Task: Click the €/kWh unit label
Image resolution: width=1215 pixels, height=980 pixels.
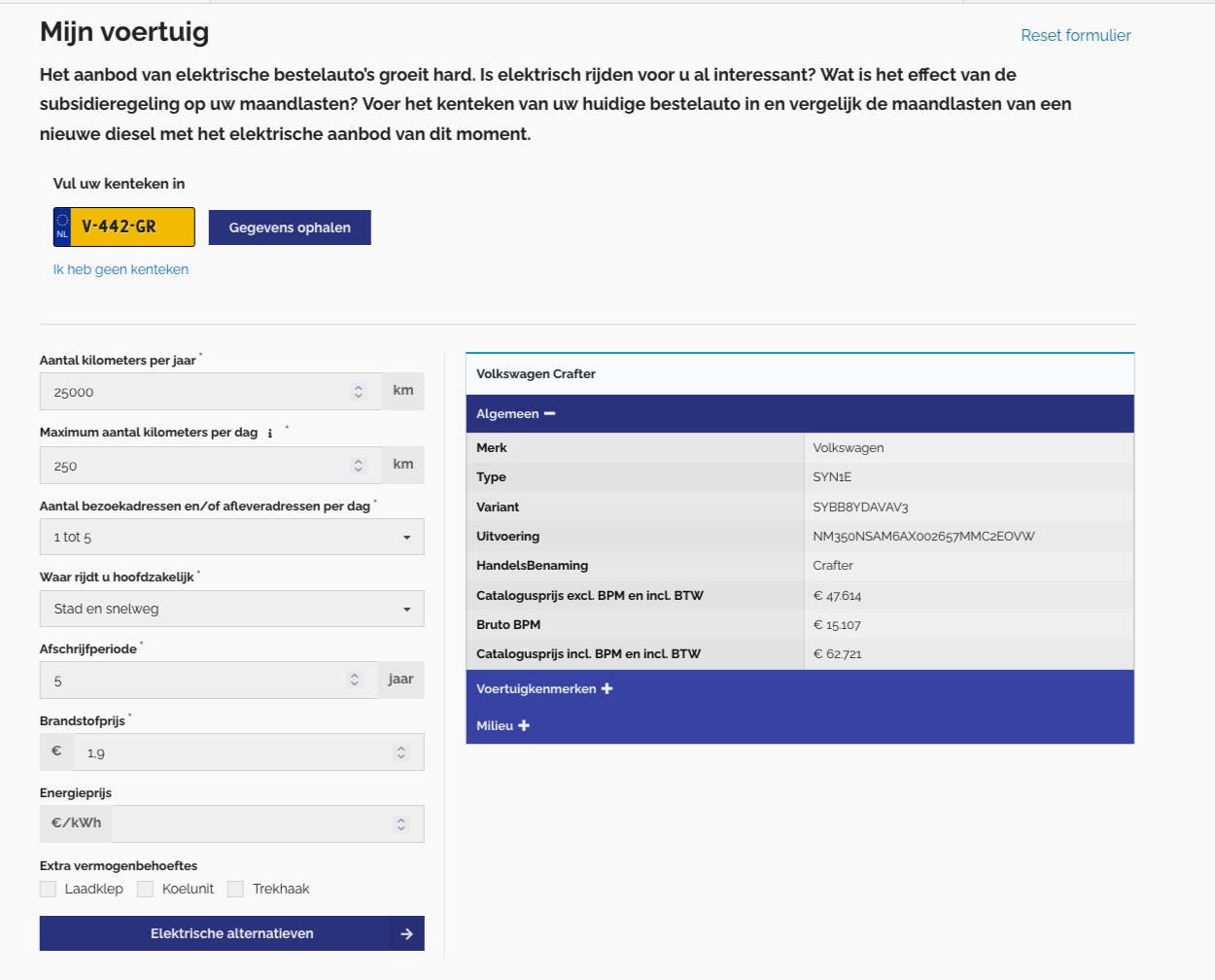Action: click(76, 823)
